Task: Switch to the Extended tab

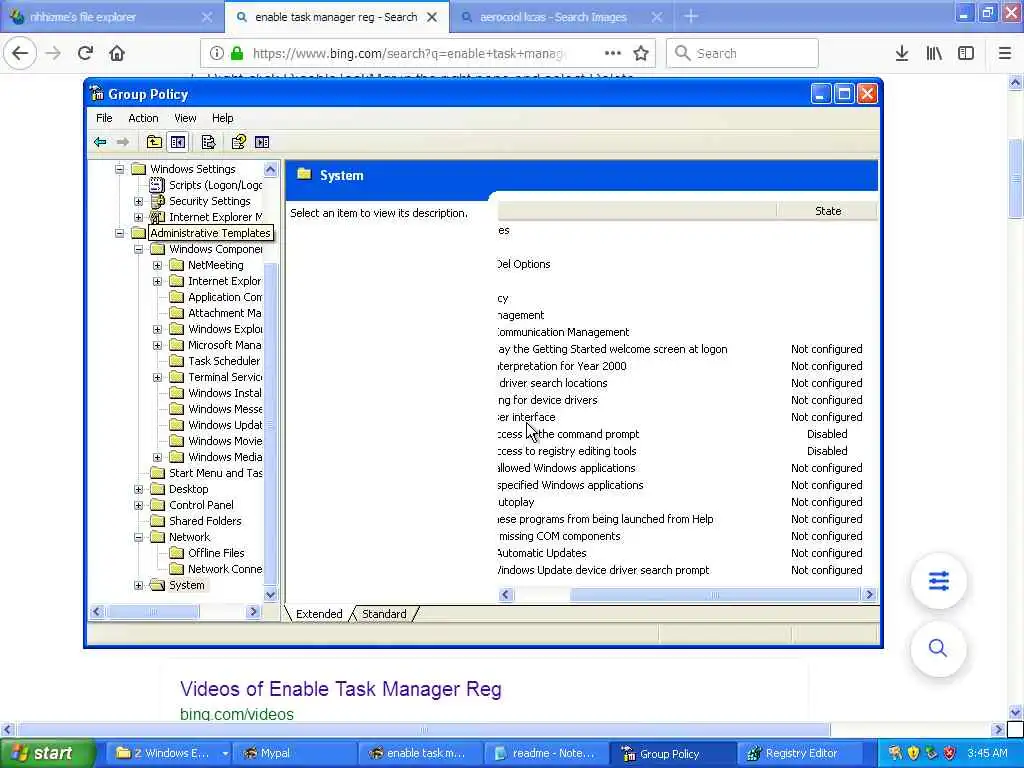Action: tap(319, 614)
